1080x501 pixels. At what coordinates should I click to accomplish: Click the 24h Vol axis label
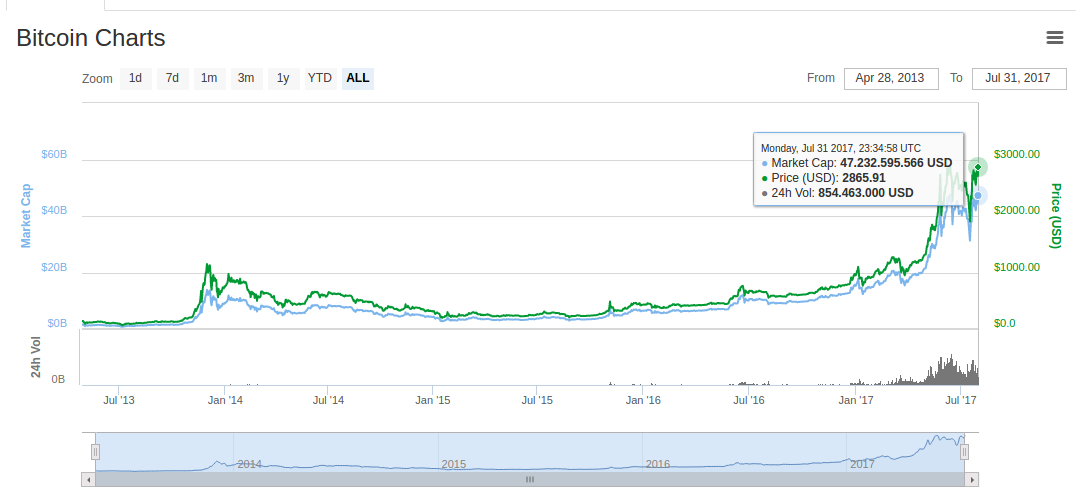pos(36,357)
